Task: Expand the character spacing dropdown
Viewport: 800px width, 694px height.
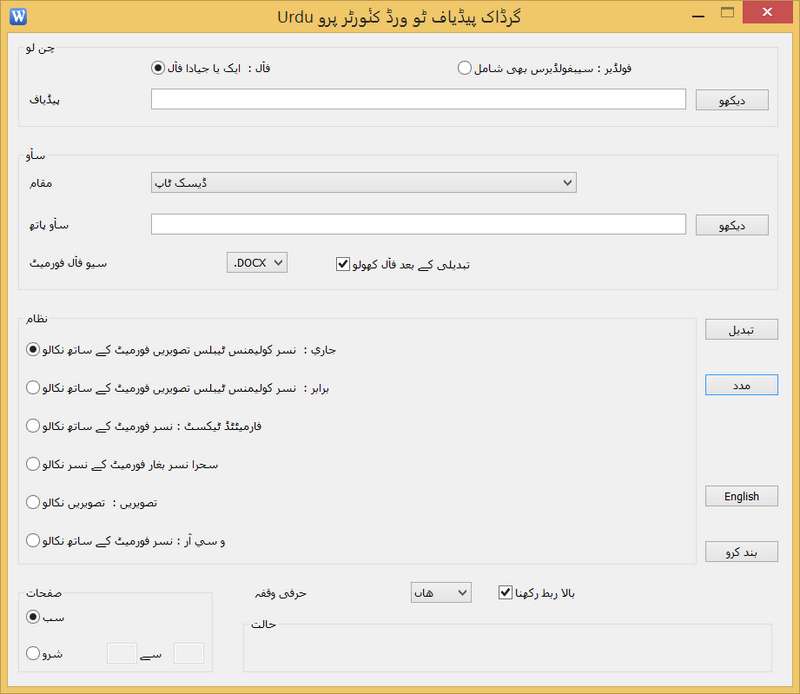Action: (440, 593)
